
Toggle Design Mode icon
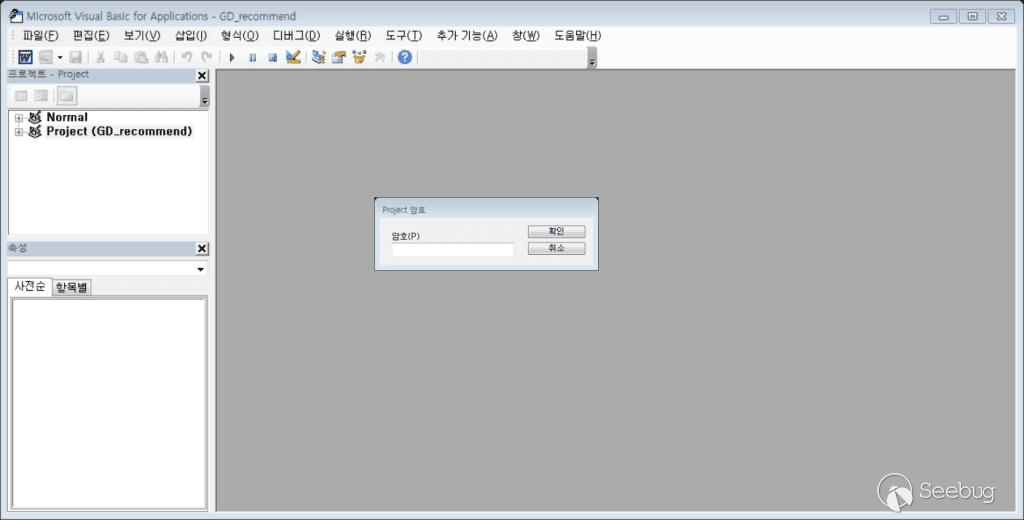point(293,57)
